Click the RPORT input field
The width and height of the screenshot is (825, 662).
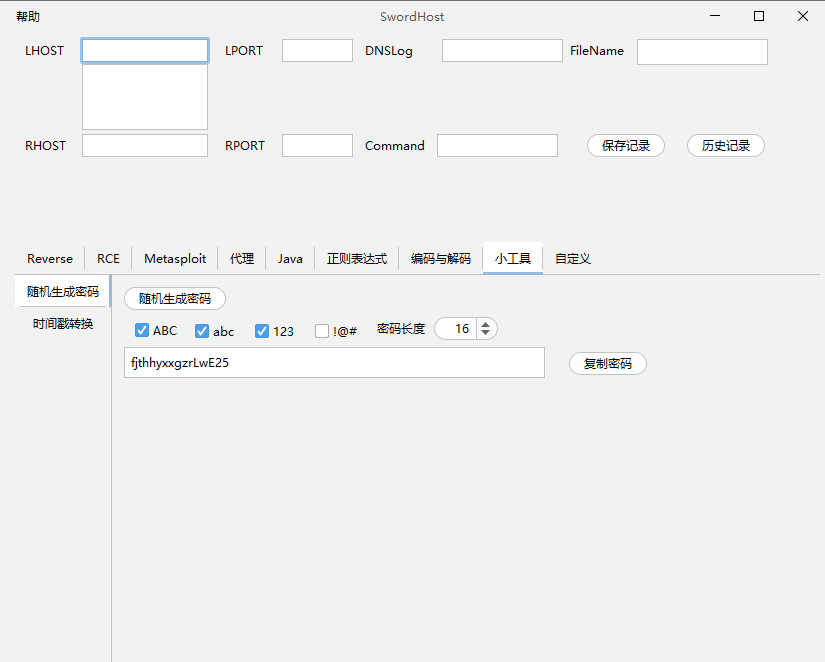click(x=317, y=145)
